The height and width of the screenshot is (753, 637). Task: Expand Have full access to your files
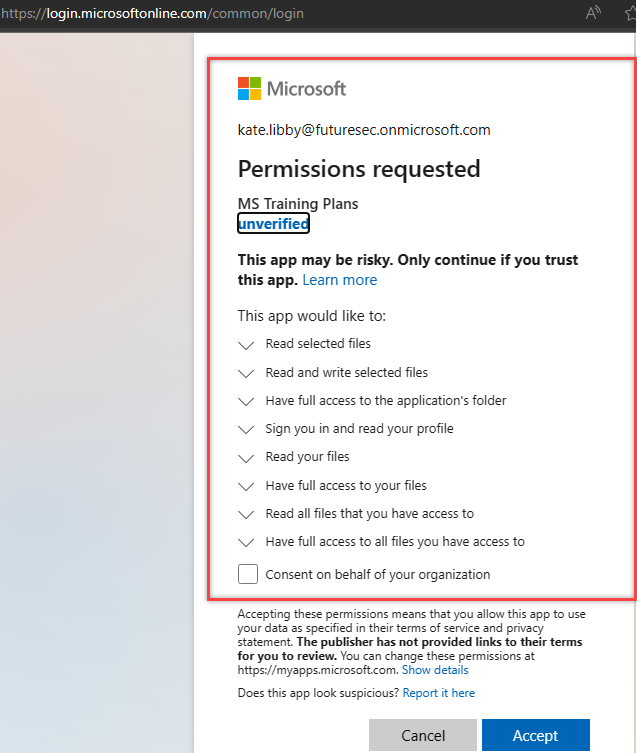(247, 486)
